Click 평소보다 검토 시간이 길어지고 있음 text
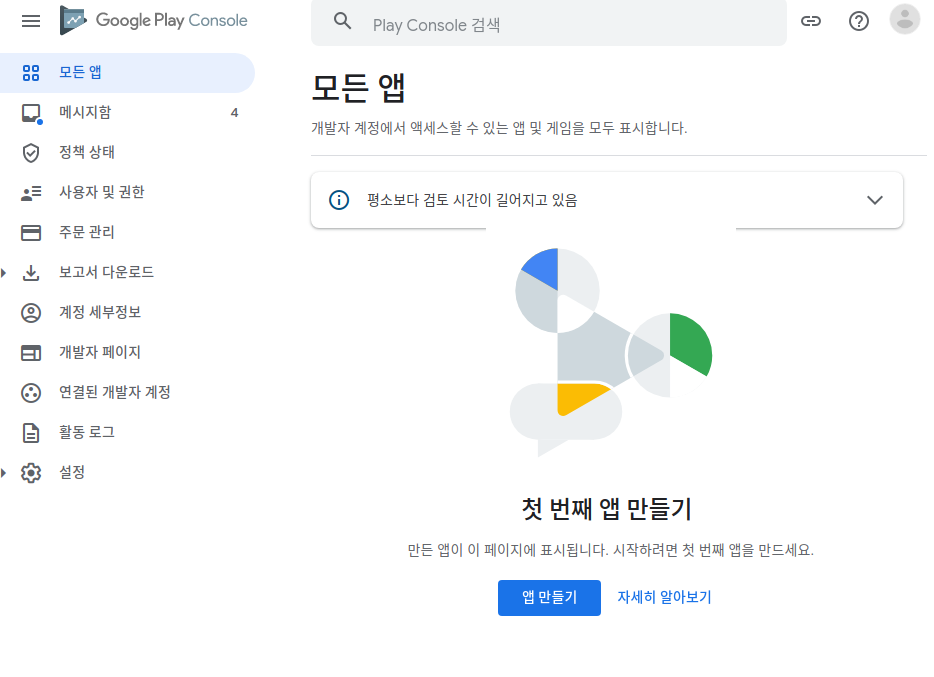 pyautogui.click(x=472, y=200)
